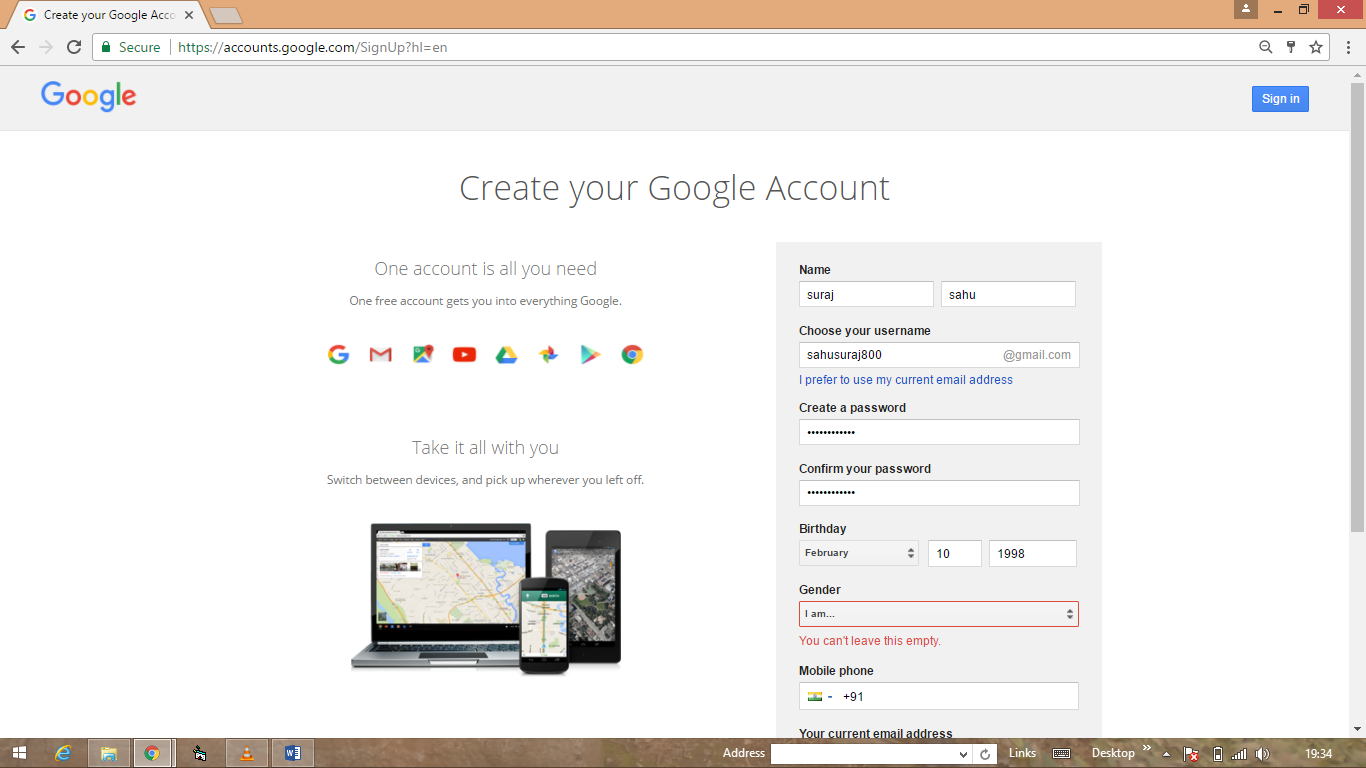Click the birthday day field showing 10
1366x768 pixels.
955,553
